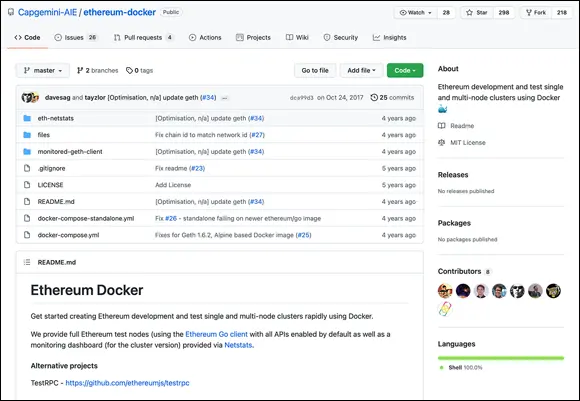Image resolution: width=580 pixels, height=401 pixels.
Task: Click the star count 298
Action: [x=504, y=13]
